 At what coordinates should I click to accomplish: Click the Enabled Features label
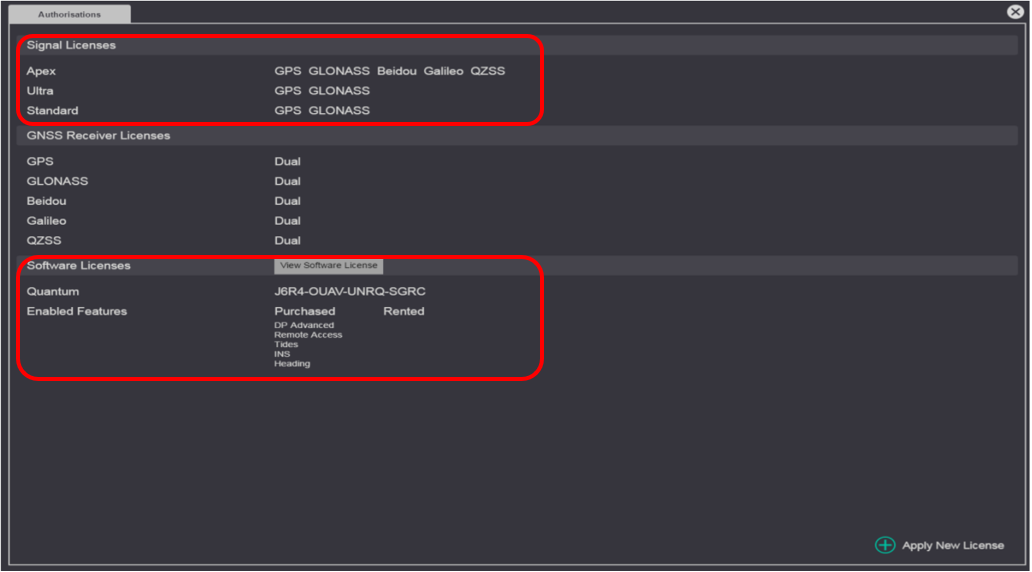76,311
